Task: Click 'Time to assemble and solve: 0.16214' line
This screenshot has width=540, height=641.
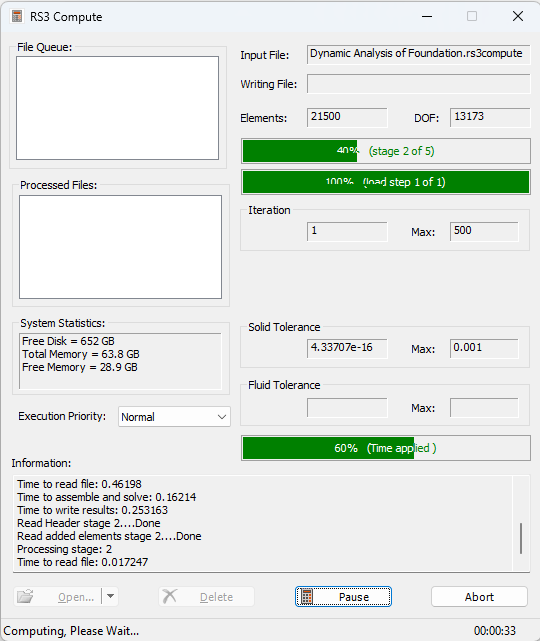Action: [107, 497]
